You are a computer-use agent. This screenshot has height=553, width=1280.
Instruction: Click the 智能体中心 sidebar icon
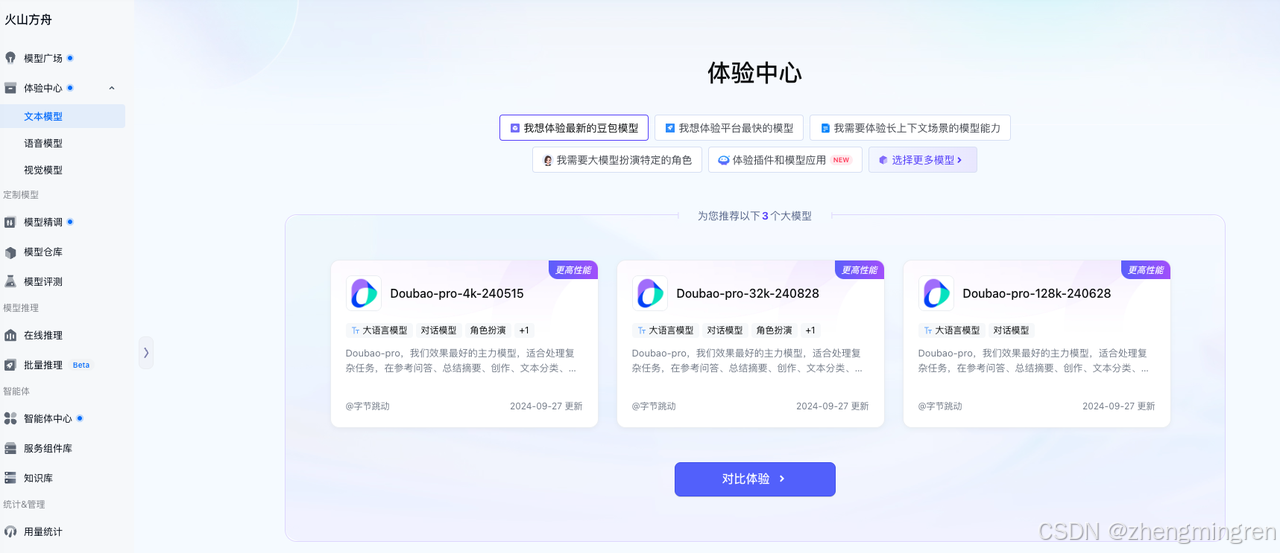10,418
